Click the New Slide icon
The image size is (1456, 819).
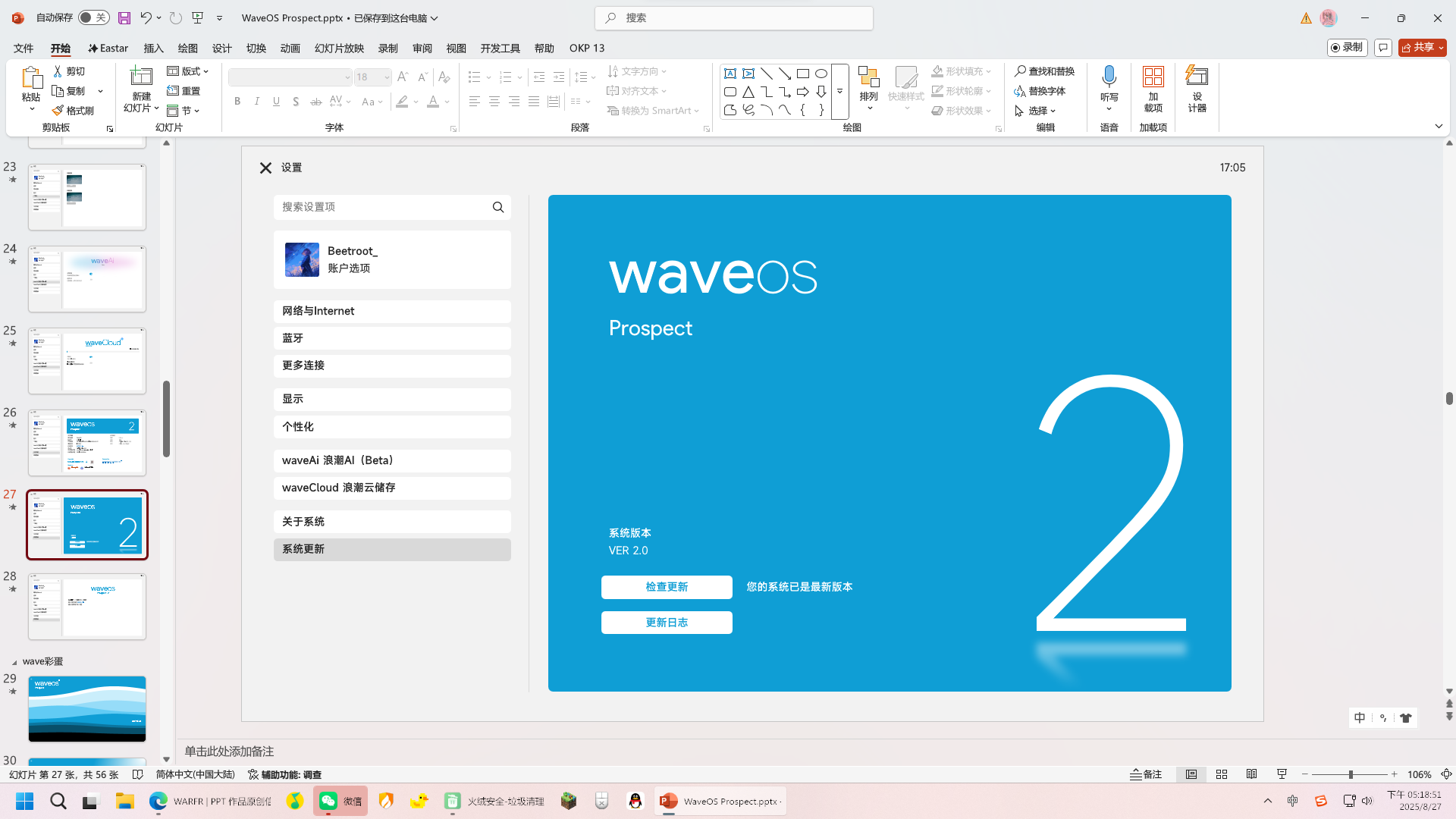point(141,76)
